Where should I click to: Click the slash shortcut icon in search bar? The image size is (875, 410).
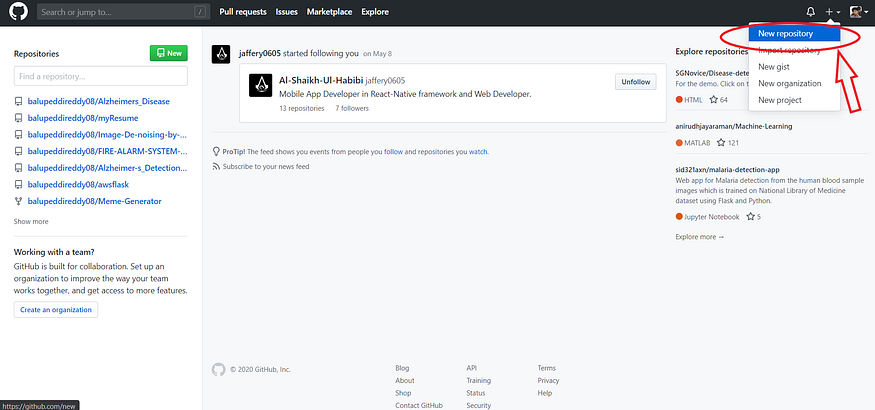(x=200, y=12)
